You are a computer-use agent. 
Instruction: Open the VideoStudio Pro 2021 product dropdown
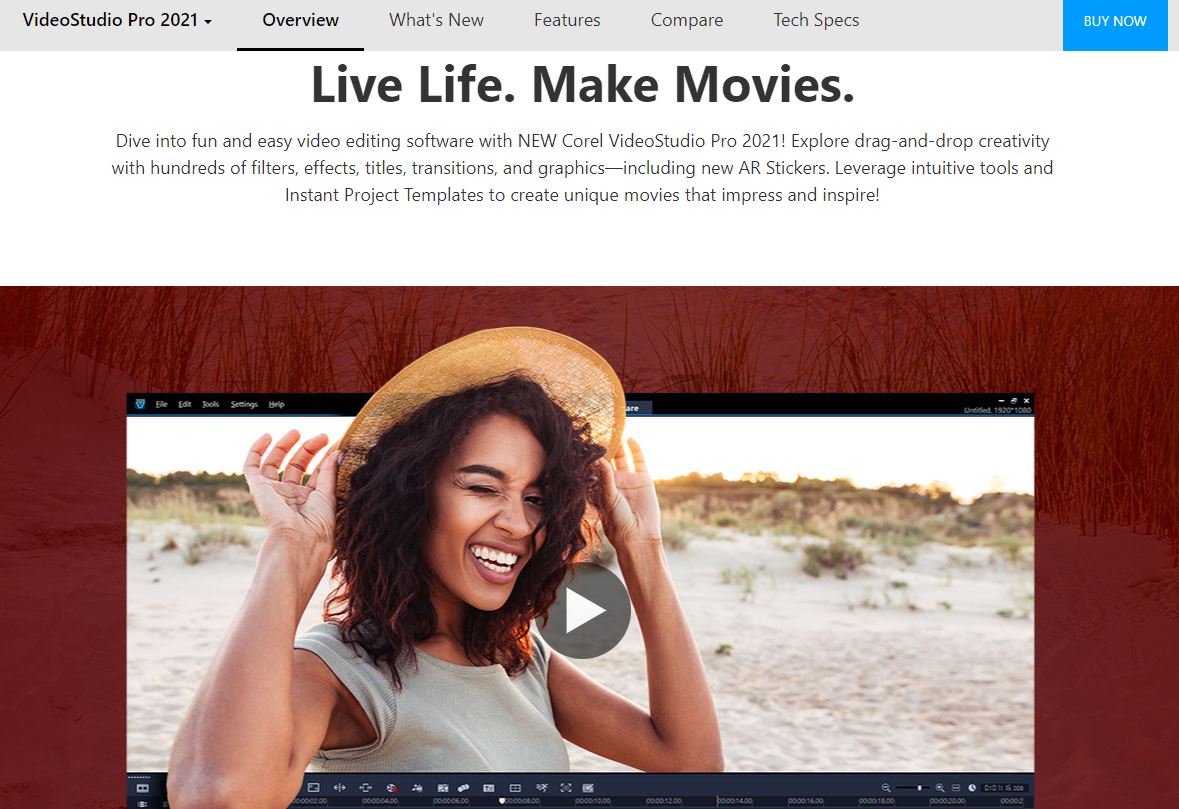[x=117, y=20]
